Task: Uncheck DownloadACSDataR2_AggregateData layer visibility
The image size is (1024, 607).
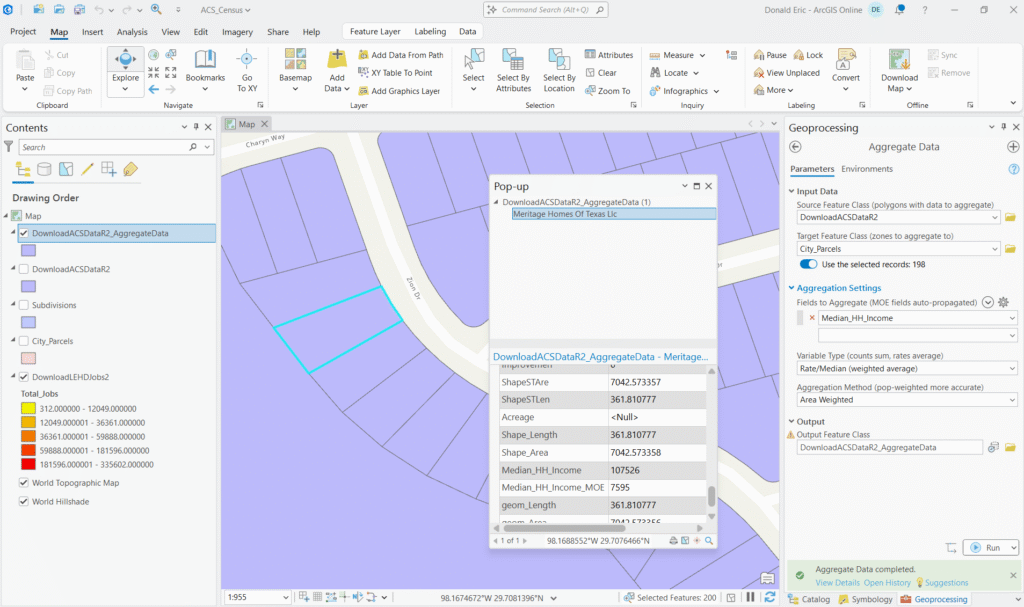Action: click(x=25, y=233)
